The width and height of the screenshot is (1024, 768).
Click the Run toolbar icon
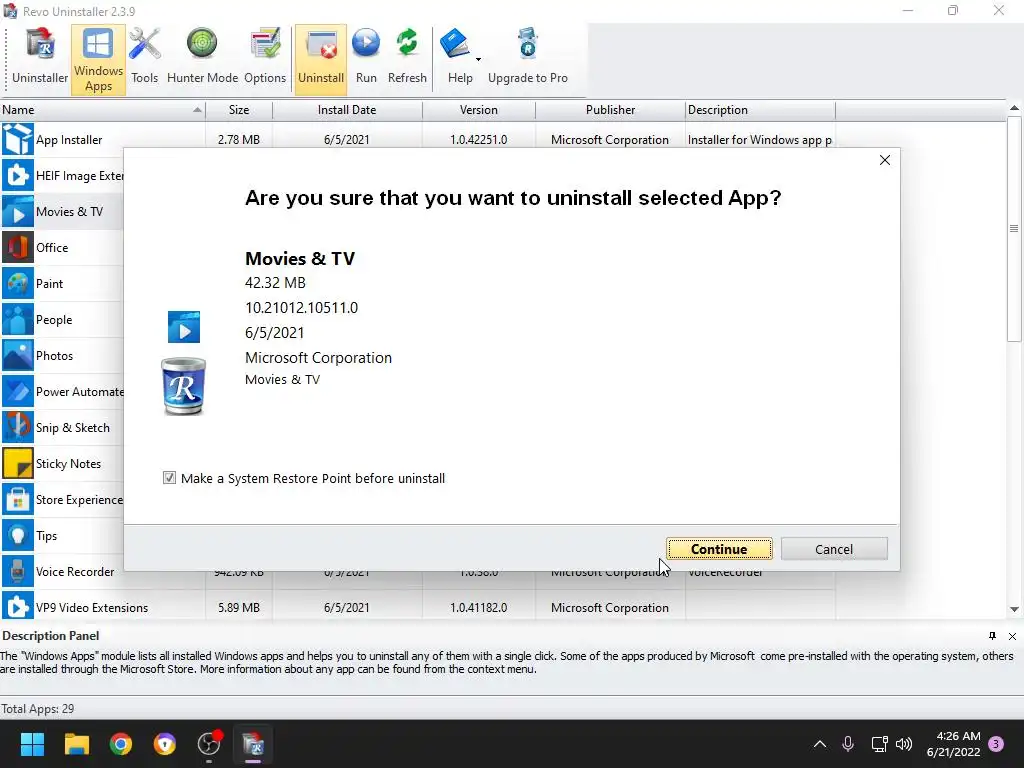(x=366, y=57)
